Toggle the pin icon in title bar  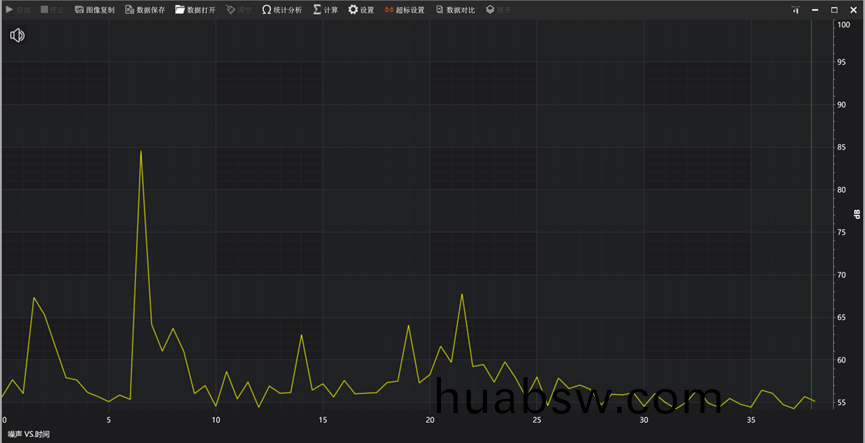(x=796, y=9)
